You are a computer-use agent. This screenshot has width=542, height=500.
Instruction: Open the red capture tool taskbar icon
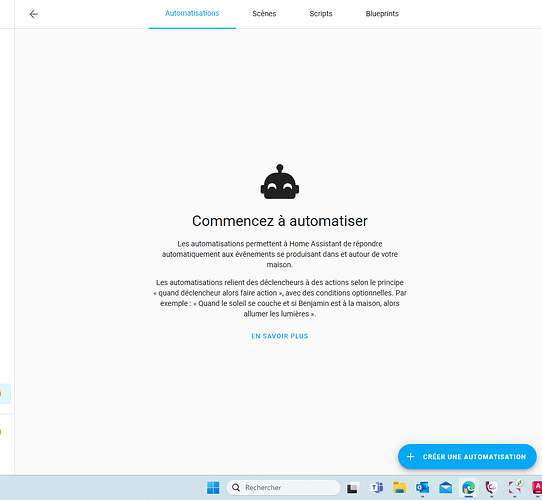(x=515, y=488)
